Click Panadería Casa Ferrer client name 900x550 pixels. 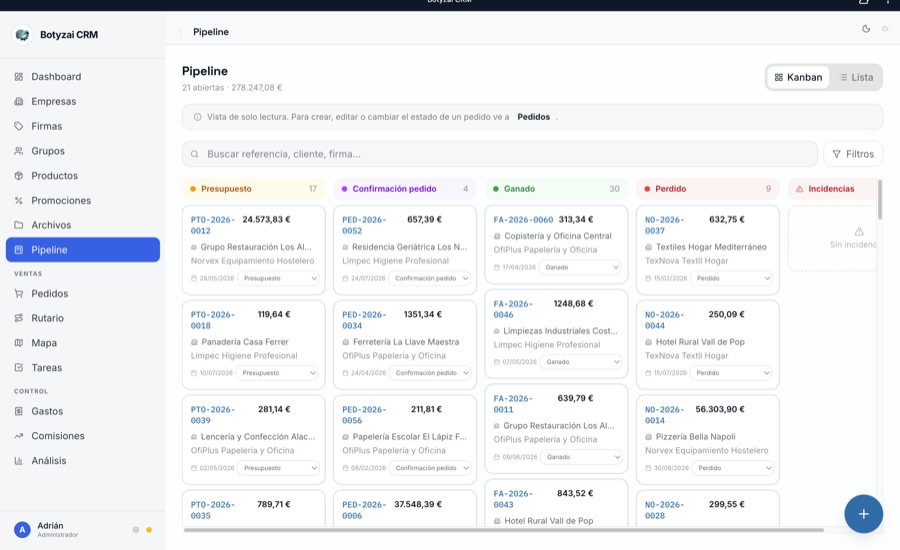[245, 342]
